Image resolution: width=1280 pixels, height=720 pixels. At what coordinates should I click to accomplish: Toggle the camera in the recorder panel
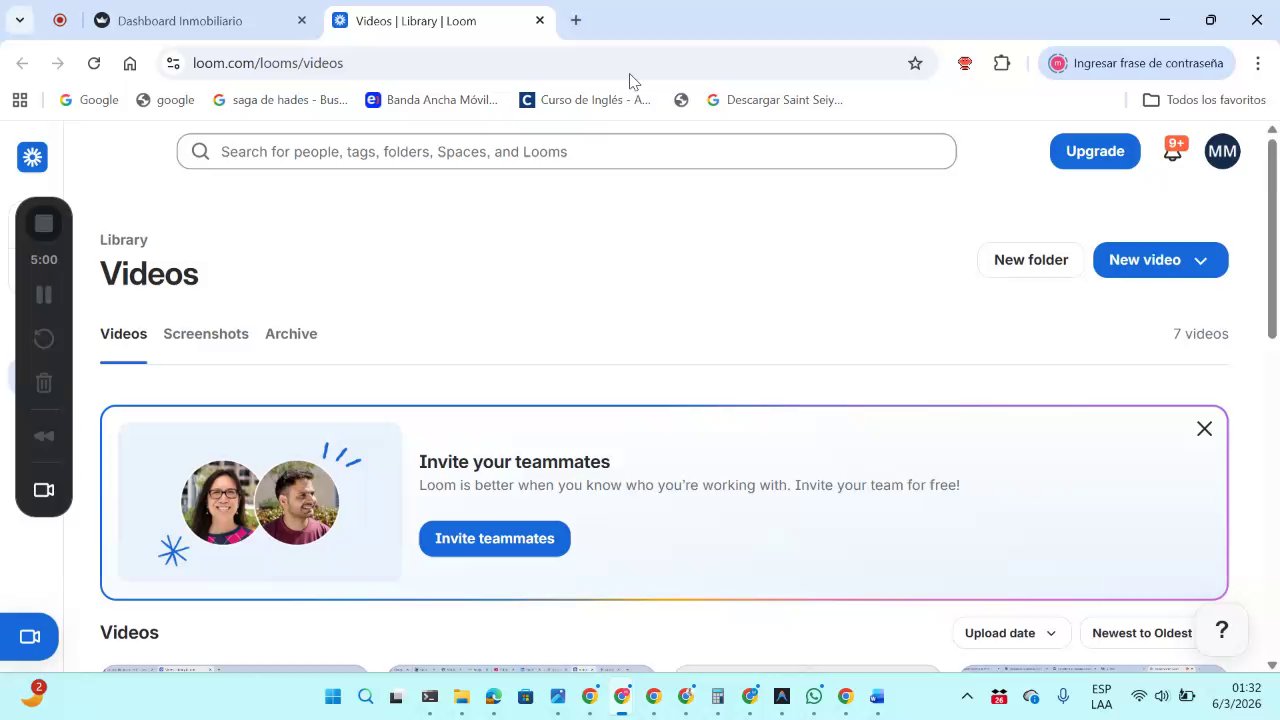(x=44, y=490)
